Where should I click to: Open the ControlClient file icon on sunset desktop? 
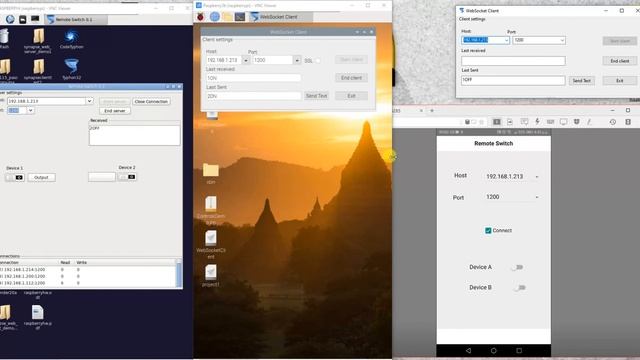[x=211, y=210]
